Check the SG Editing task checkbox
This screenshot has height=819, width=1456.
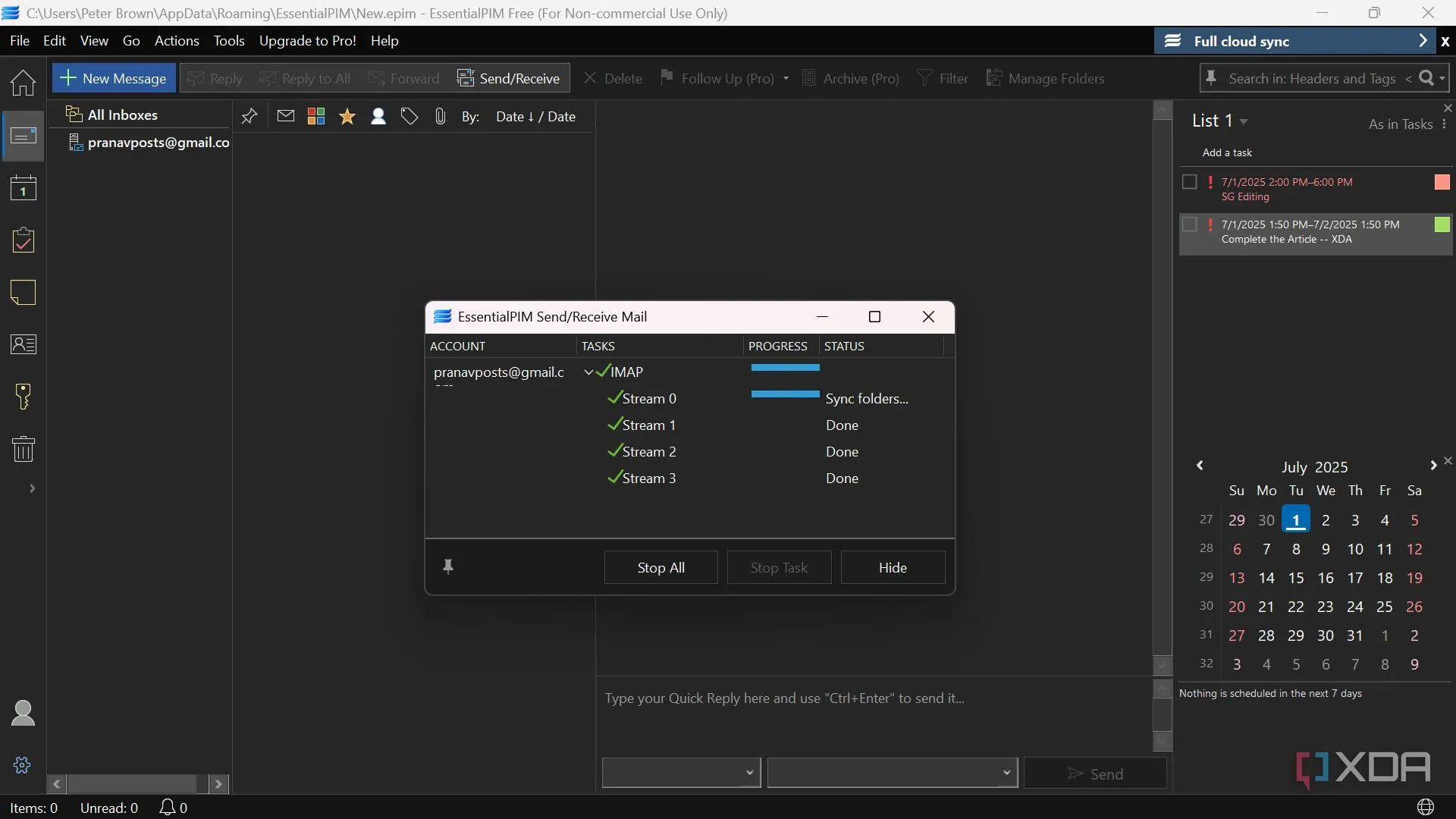click(1190, 182)
